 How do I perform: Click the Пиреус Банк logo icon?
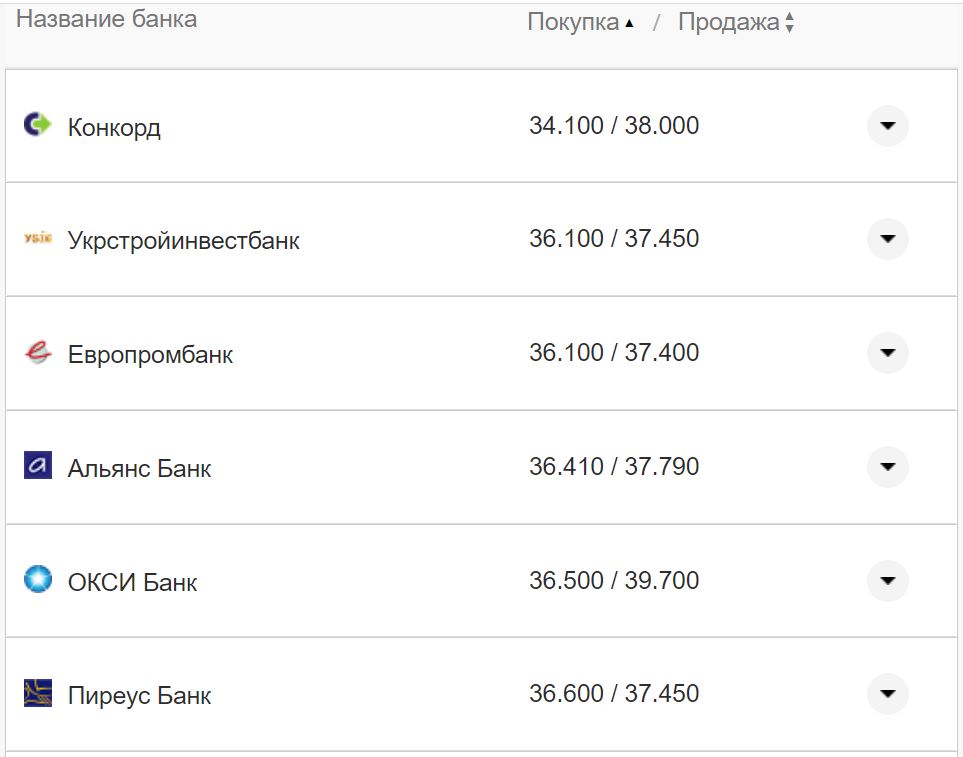[x=38, y=693]
